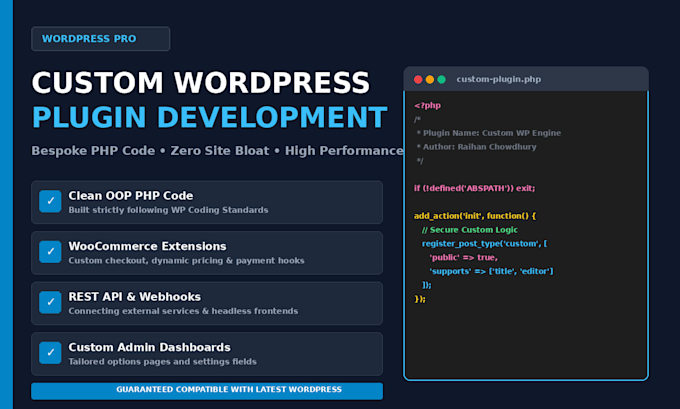Click the "'supports' => ['title', 'editor']" line

tap(491, 271)
